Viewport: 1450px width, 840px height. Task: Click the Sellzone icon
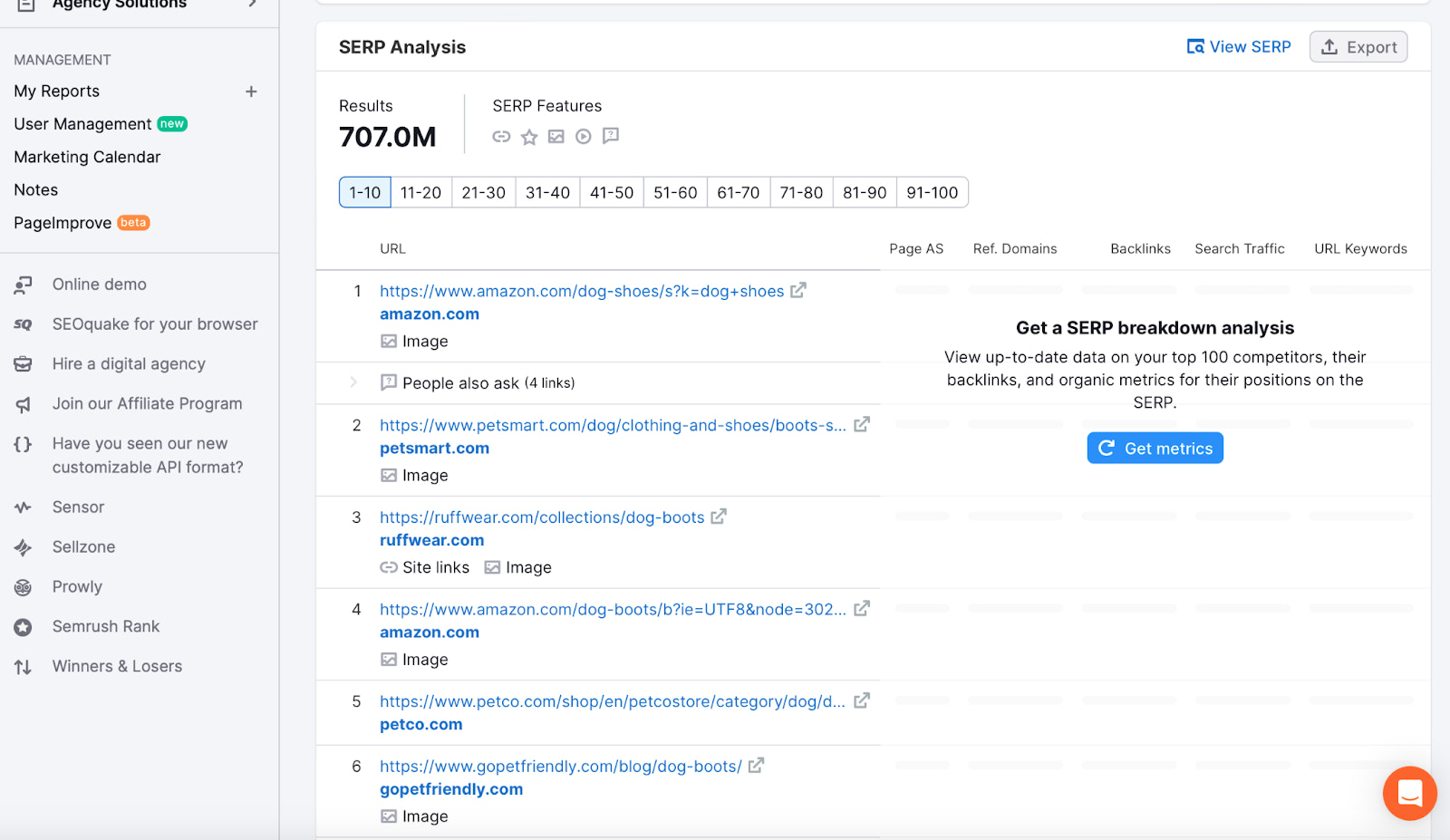click(24, 547)
